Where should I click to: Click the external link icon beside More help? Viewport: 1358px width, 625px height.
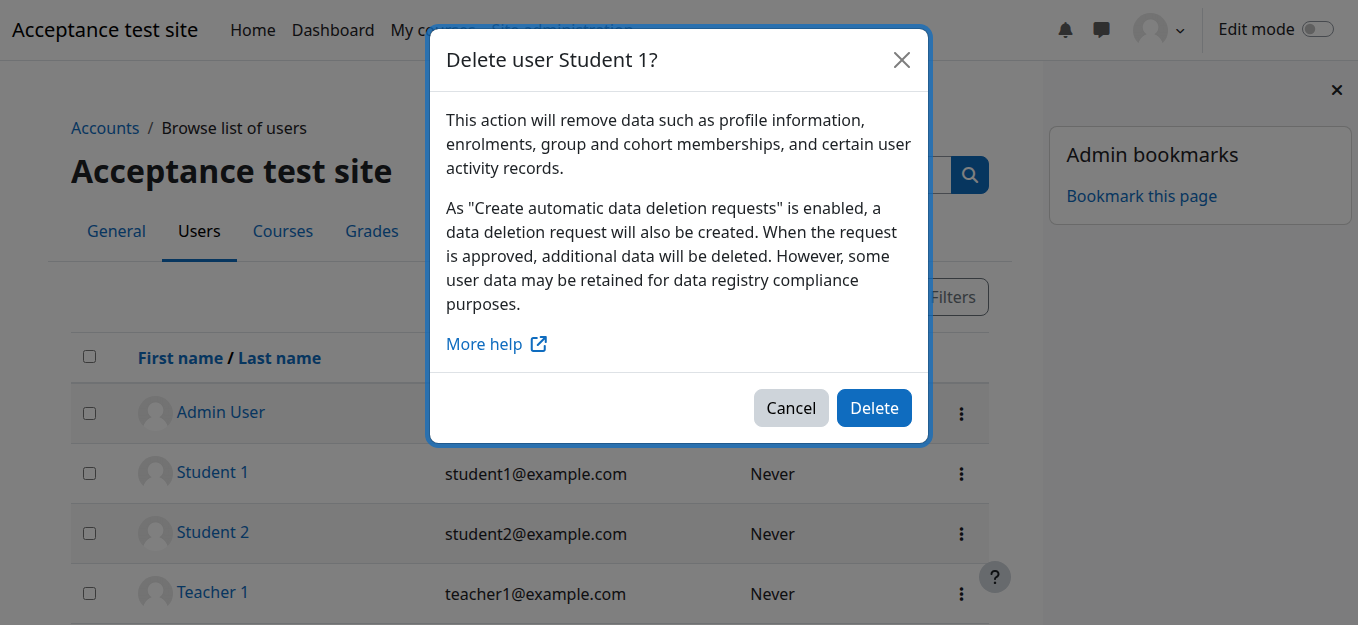tap(538, 344)
